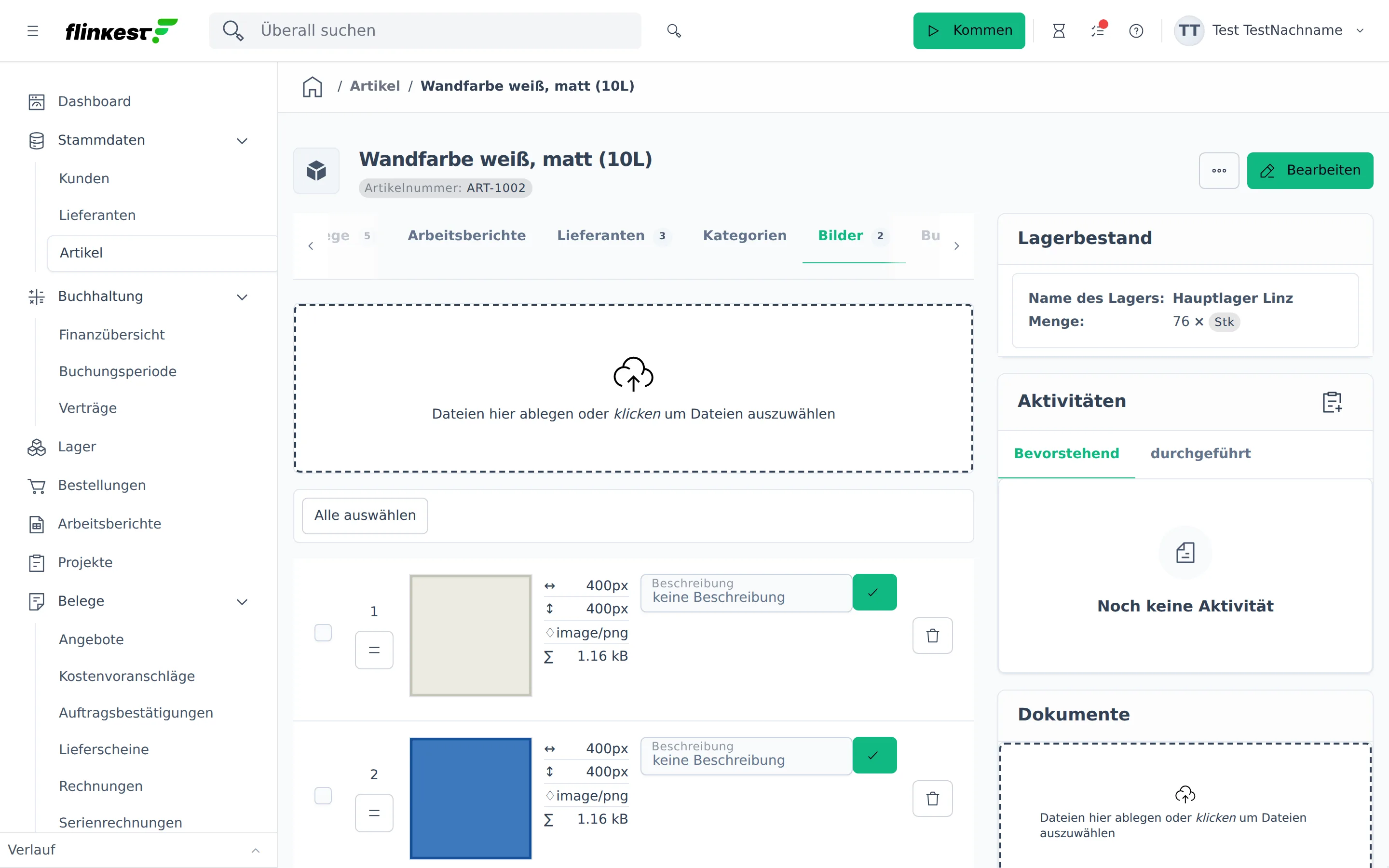The height and width of the screenshot is (868, 1389).
Task: Click the Lager boxes icon in sidebar
Action: (x=36, y=447)
